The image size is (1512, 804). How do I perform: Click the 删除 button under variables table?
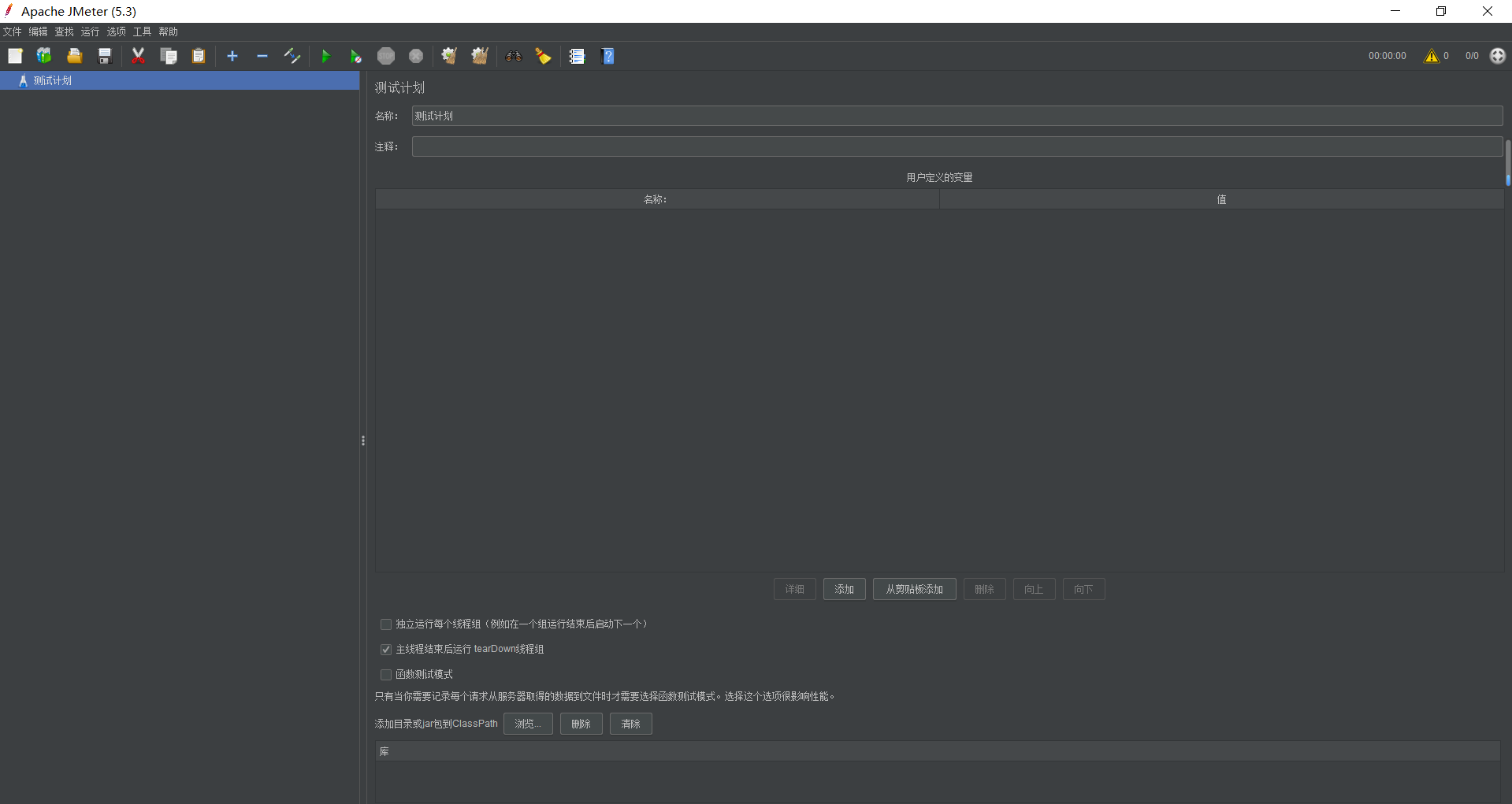tap(985, 589)
